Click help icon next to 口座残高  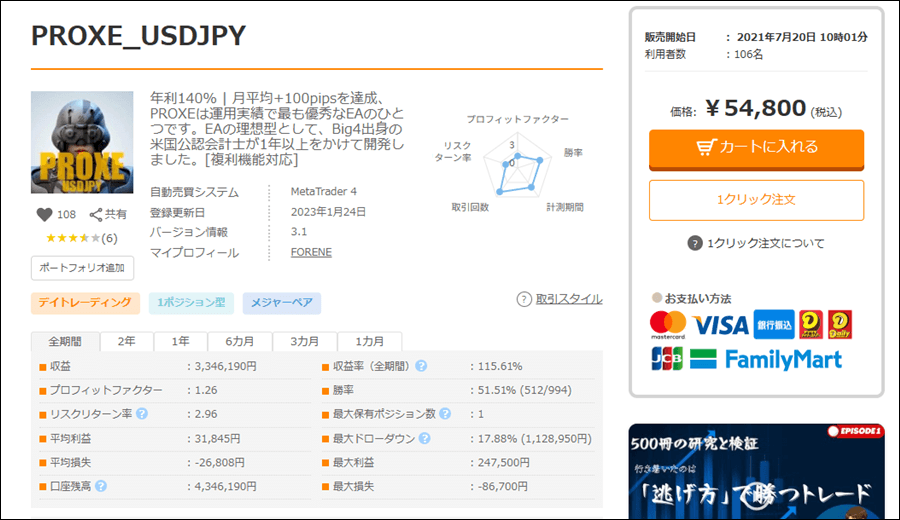click(x=101, y=486)
